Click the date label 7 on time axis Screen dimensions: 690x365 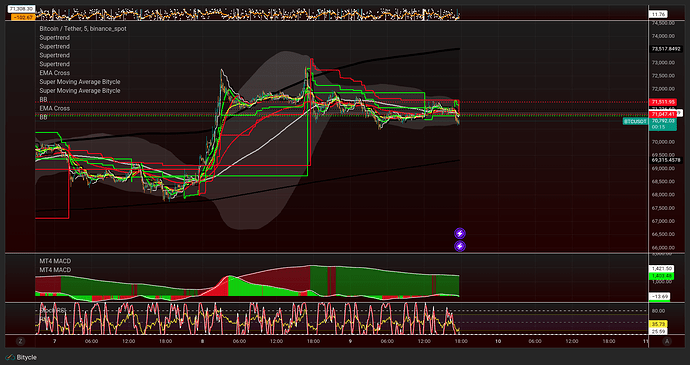click(x=54, y=341)
